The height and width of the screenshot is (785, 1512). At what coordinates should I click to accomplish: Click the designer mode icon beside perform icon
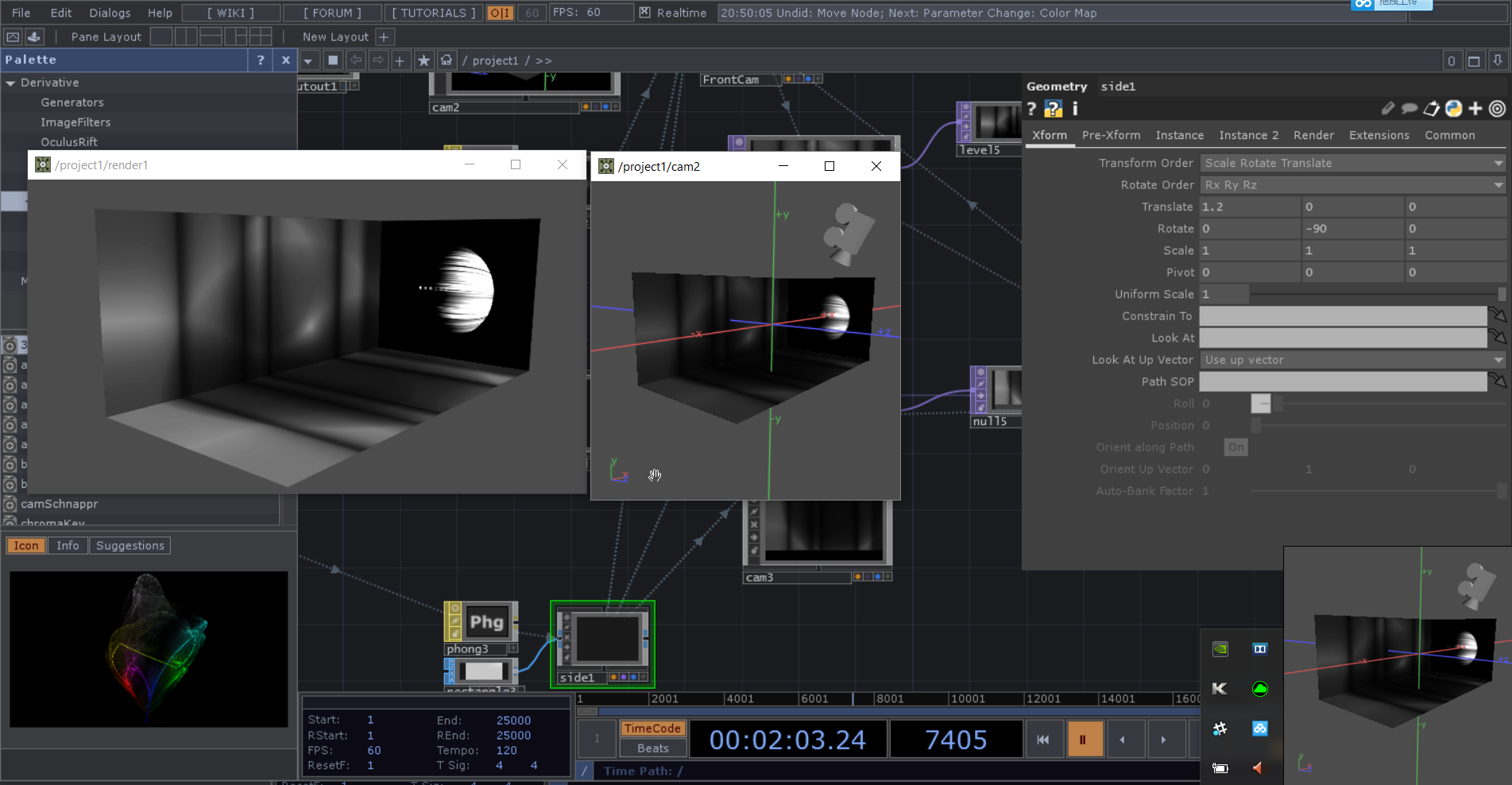tap(34, 37)
